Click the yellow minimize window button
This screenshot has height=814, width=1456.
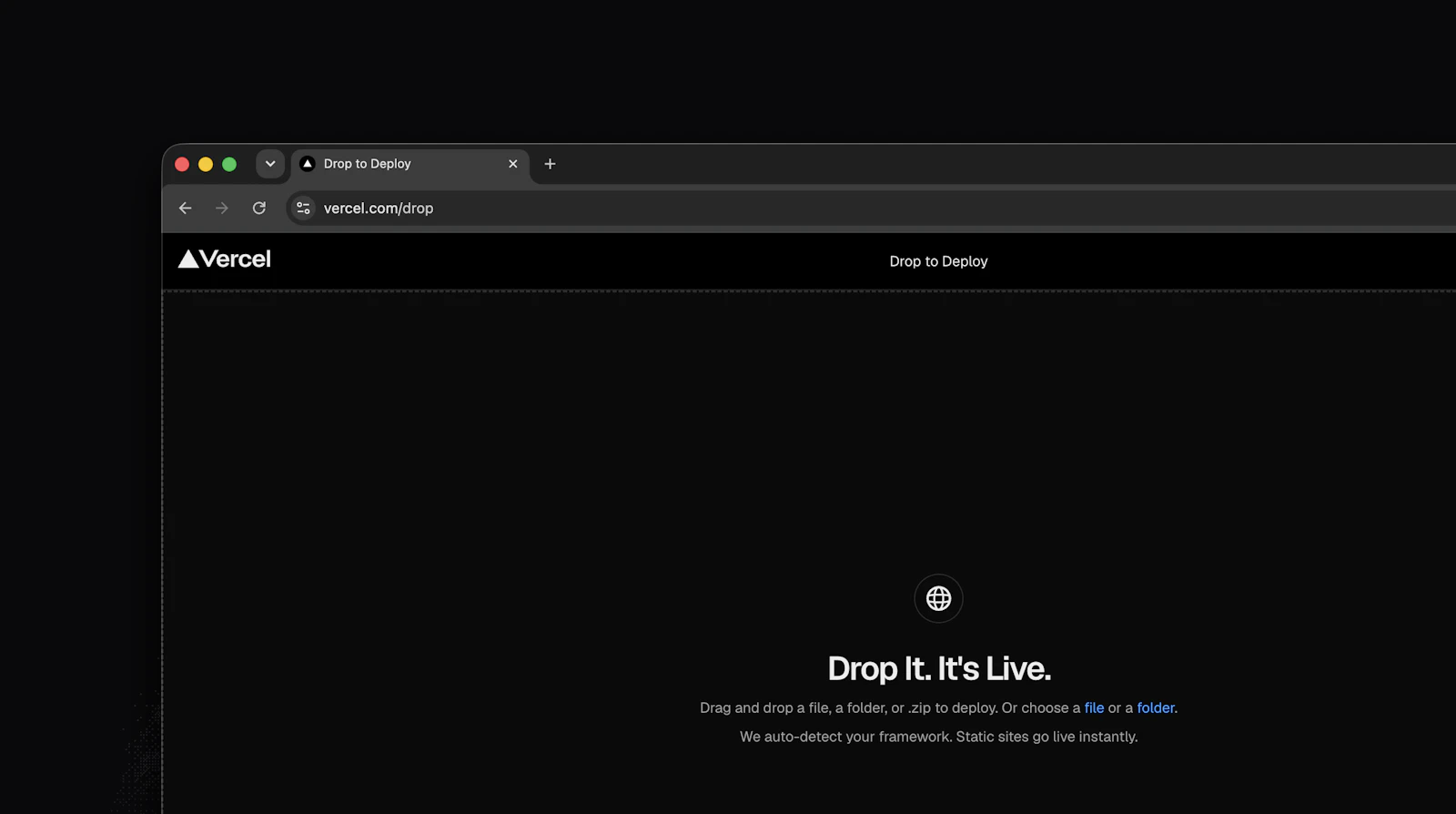coord(206,164)
